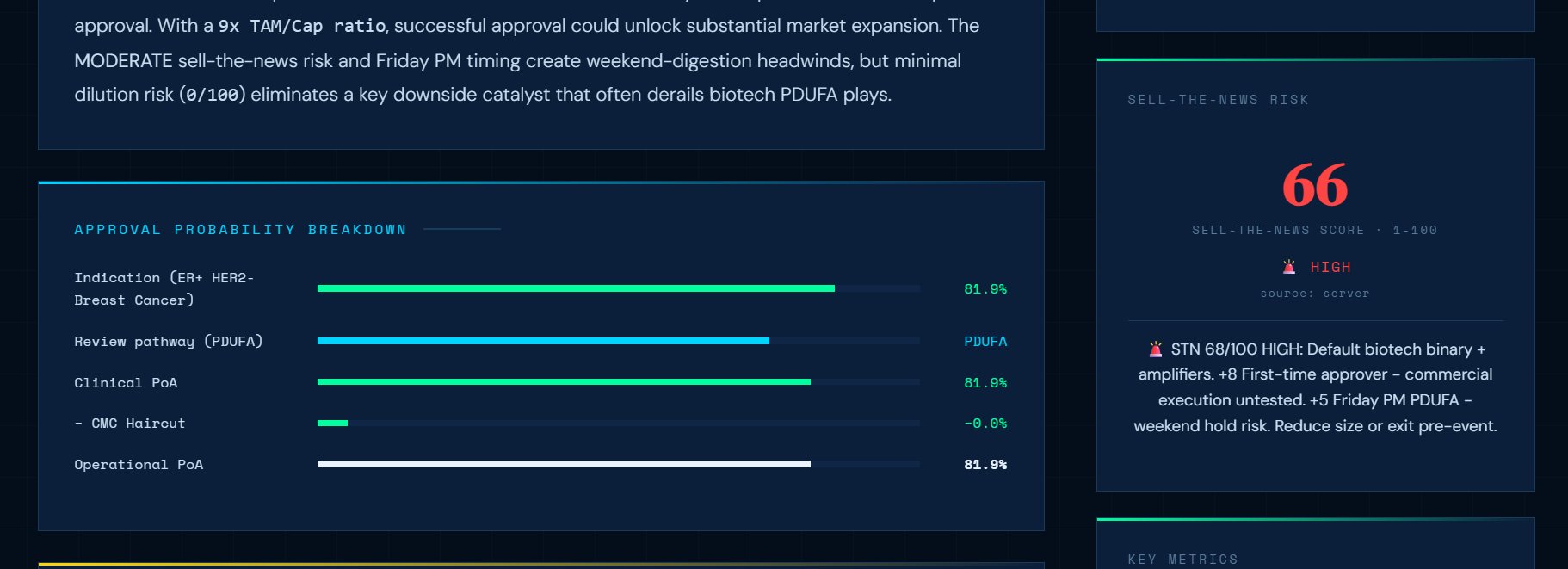Click the divider line beside the breakdown heading
Viewport: 1568px width, 569px height.
point(462,229)
